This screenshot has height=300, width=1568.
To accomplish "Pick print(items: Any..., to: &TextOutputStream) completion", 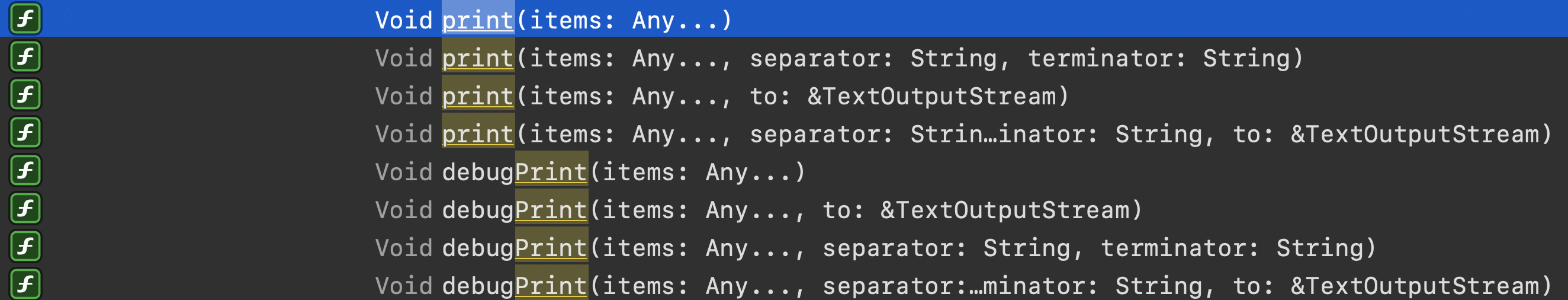I will [x=784, y=94].
